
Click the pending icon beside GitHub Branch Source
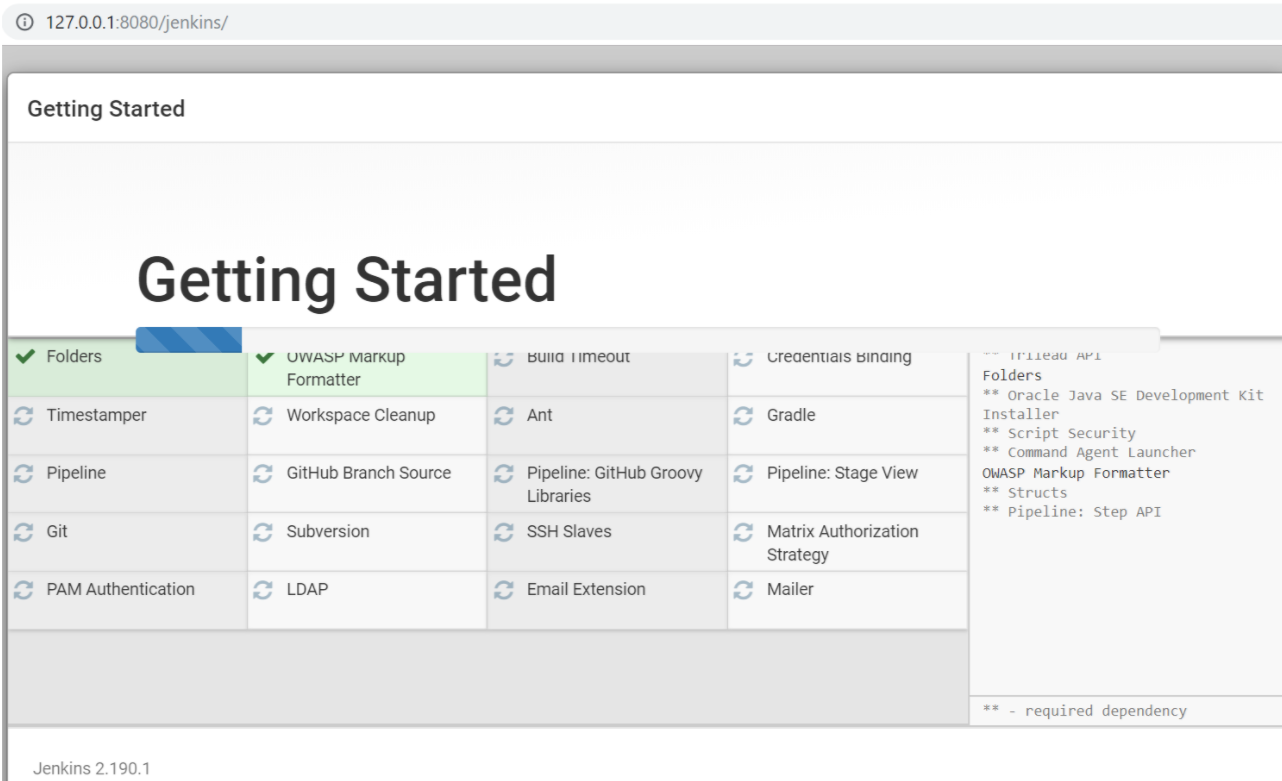(x=263, y=474)
